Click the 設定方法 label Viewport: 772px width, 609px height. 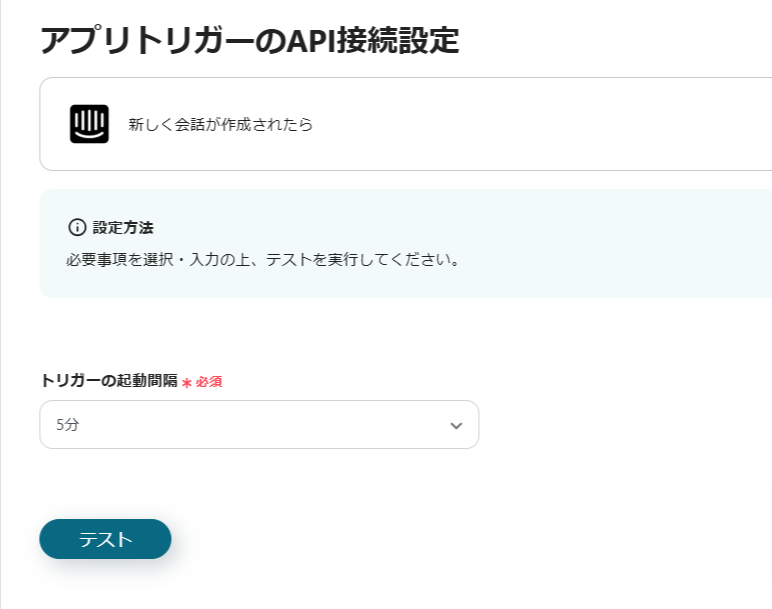123,227
